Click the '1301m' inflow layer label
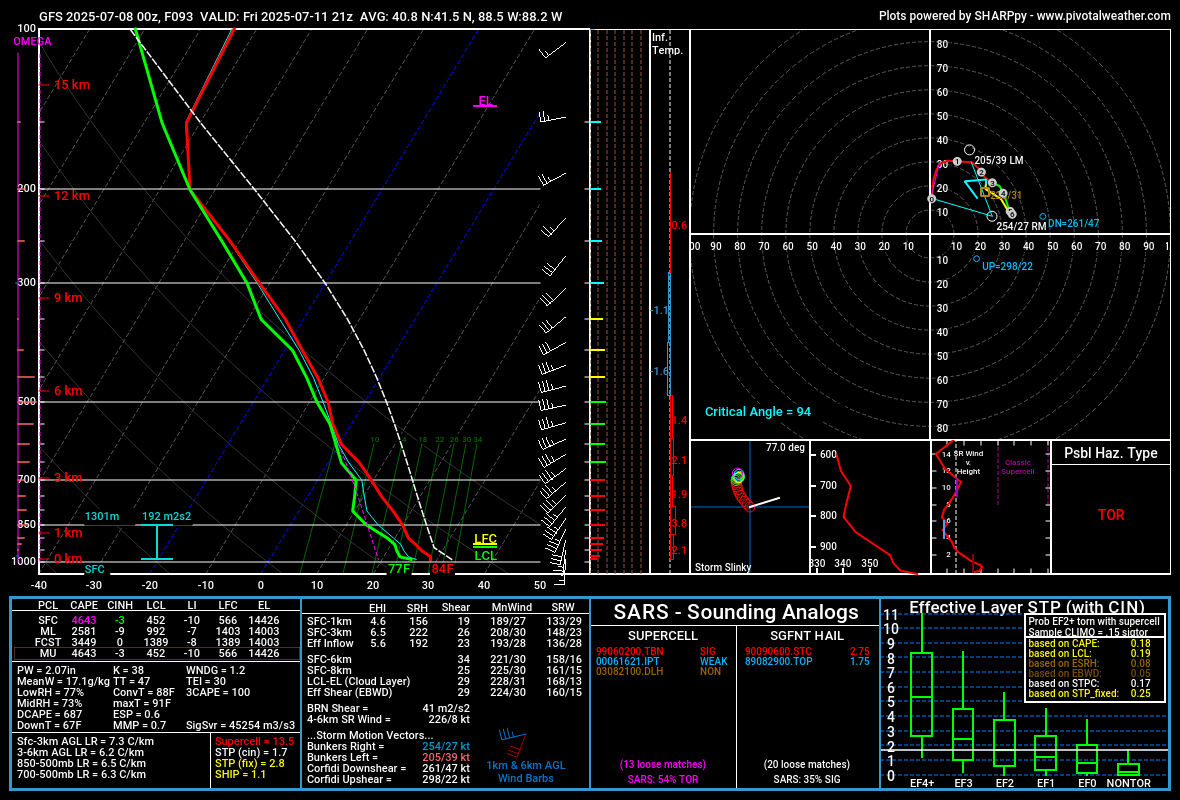Image resolution: width=1180 pixels, height=800 pixels. [102, 516]
